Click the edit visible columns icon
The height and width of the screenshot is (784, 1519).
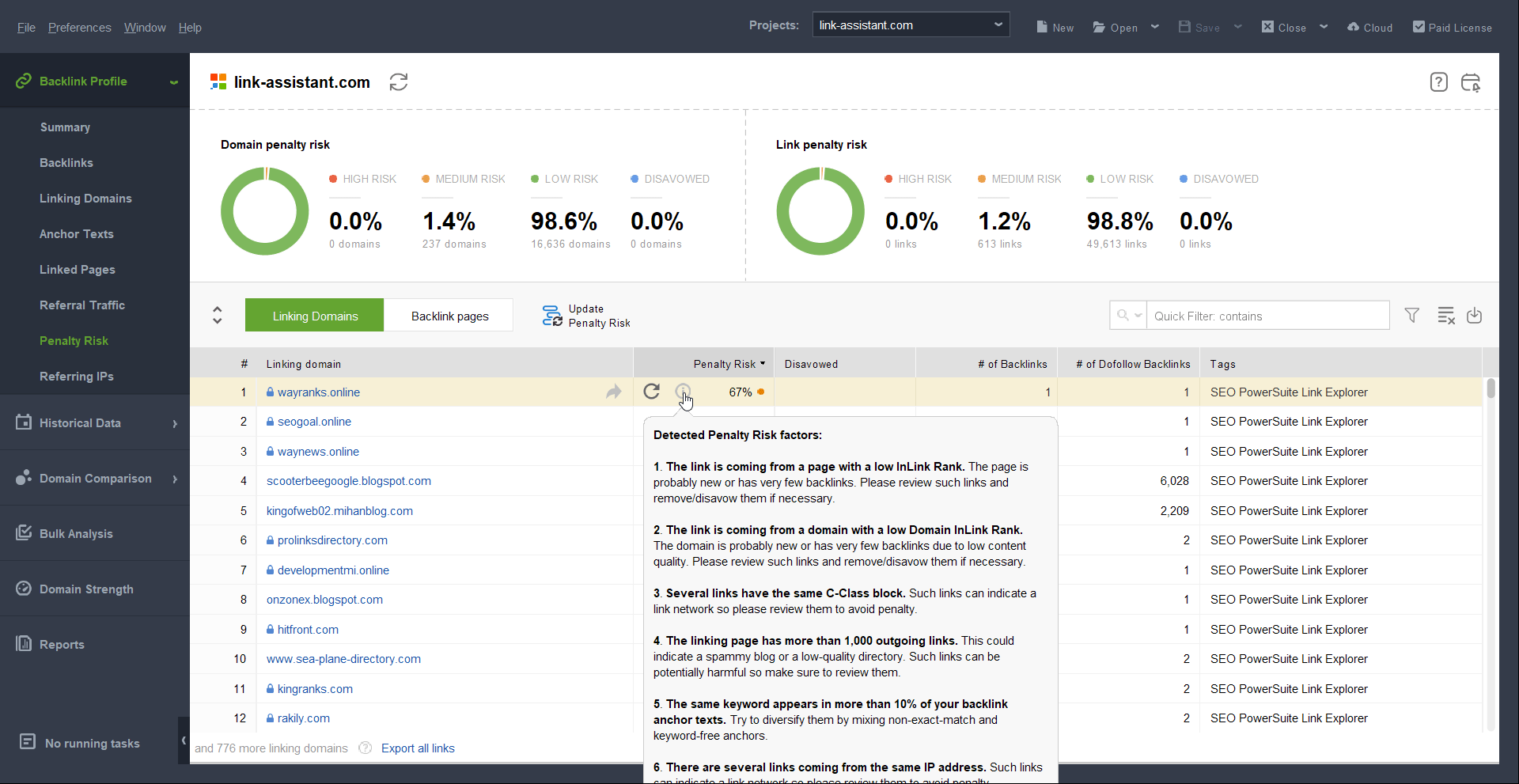click(1445, 316)
